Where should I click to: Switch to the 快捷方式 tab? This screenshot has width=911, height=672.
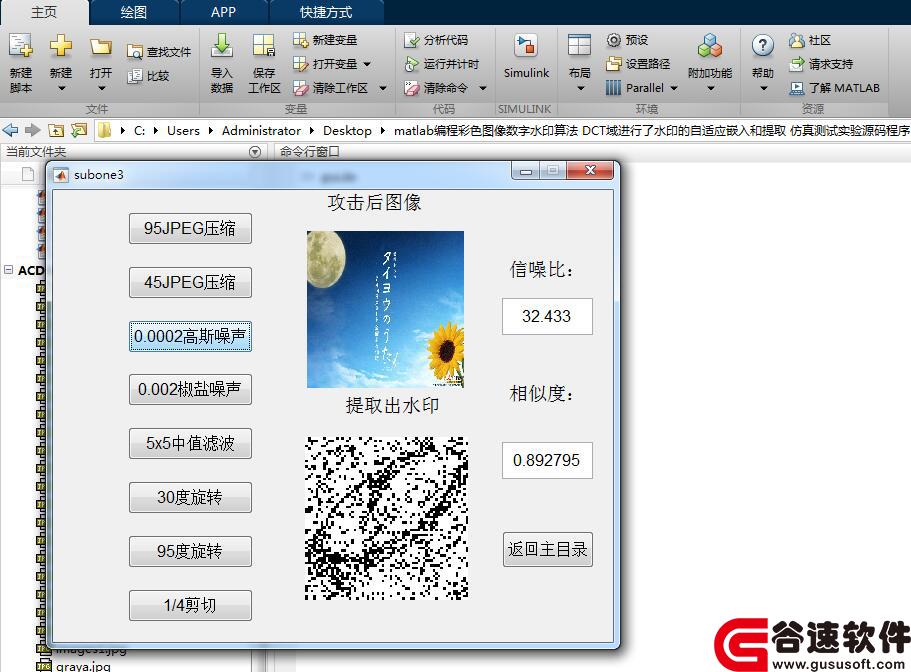click(x=326, y=12)
